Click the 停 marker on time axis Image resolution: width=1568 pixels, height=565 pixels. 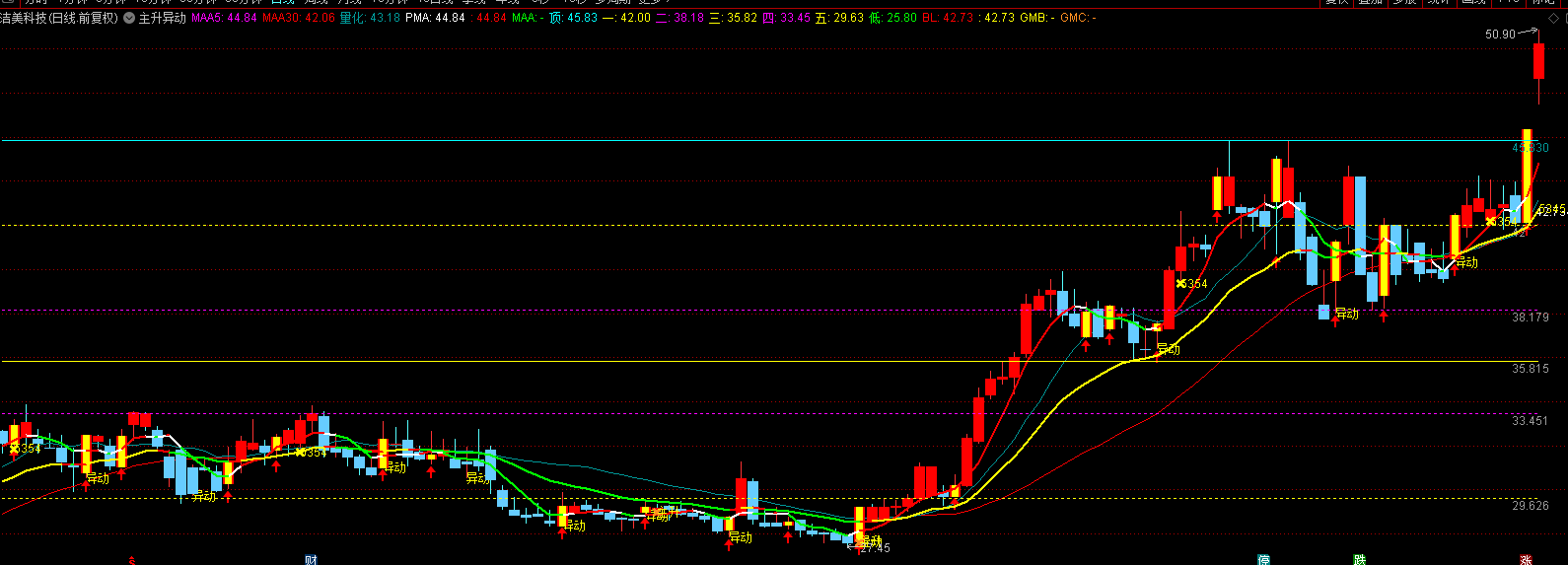point(1263,560)
